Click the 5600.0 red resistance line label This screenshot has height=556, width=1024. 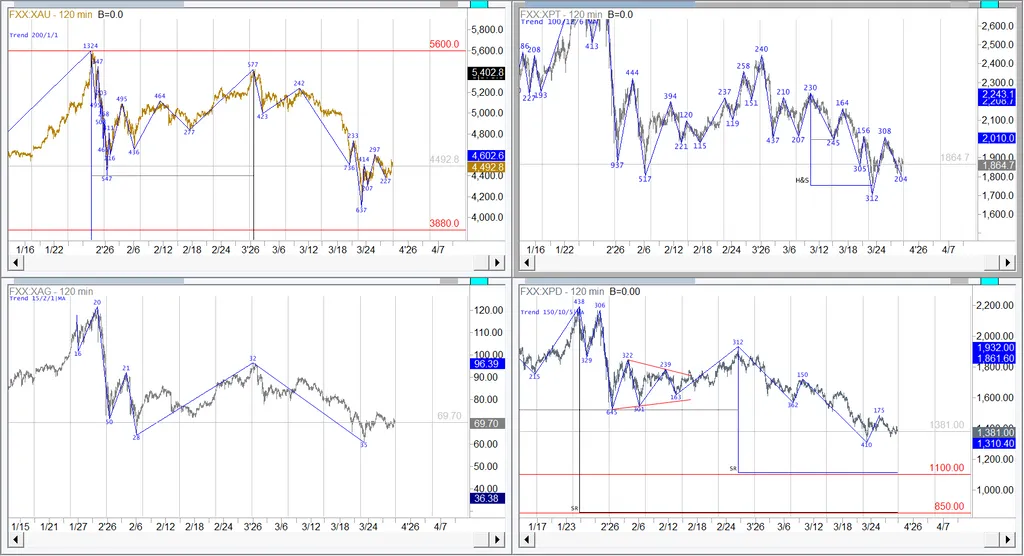(x=443, y=44)
